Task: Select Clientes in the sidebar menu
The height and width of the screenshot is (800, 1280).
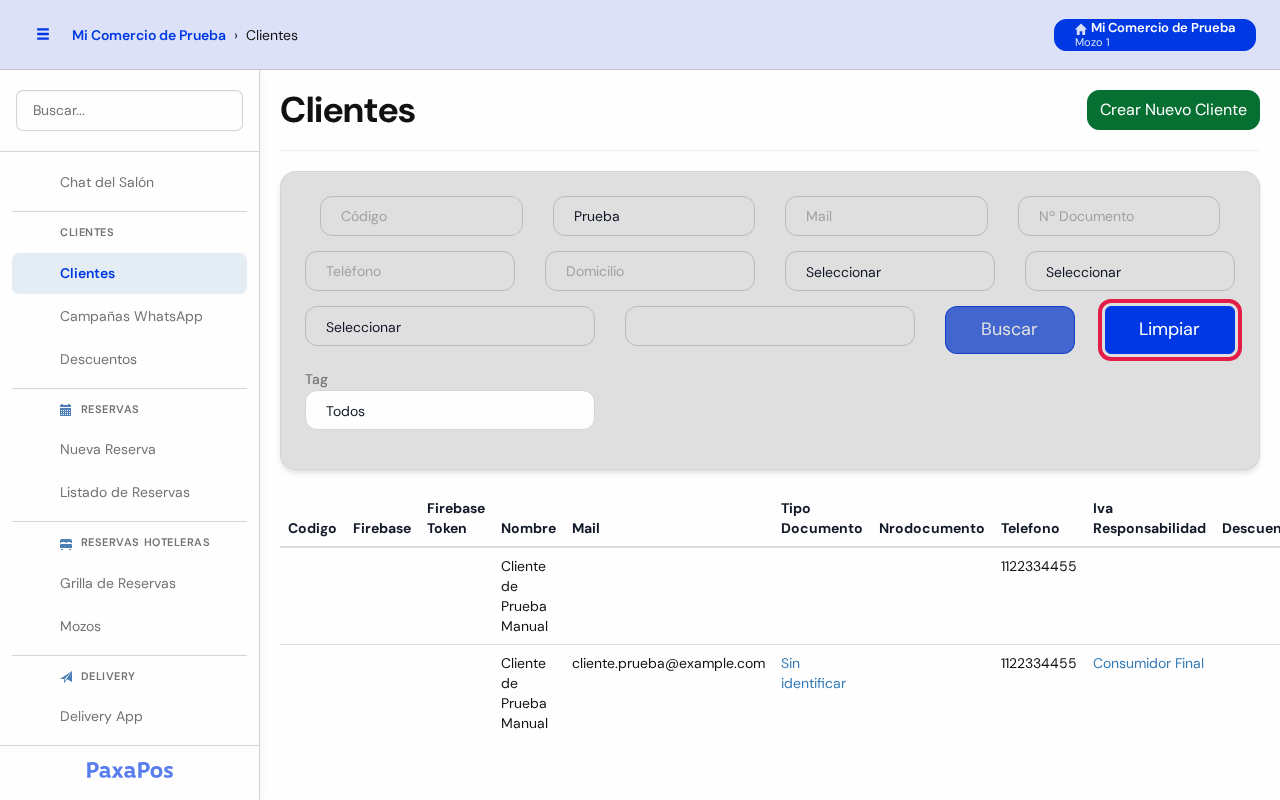Action: 129,273
